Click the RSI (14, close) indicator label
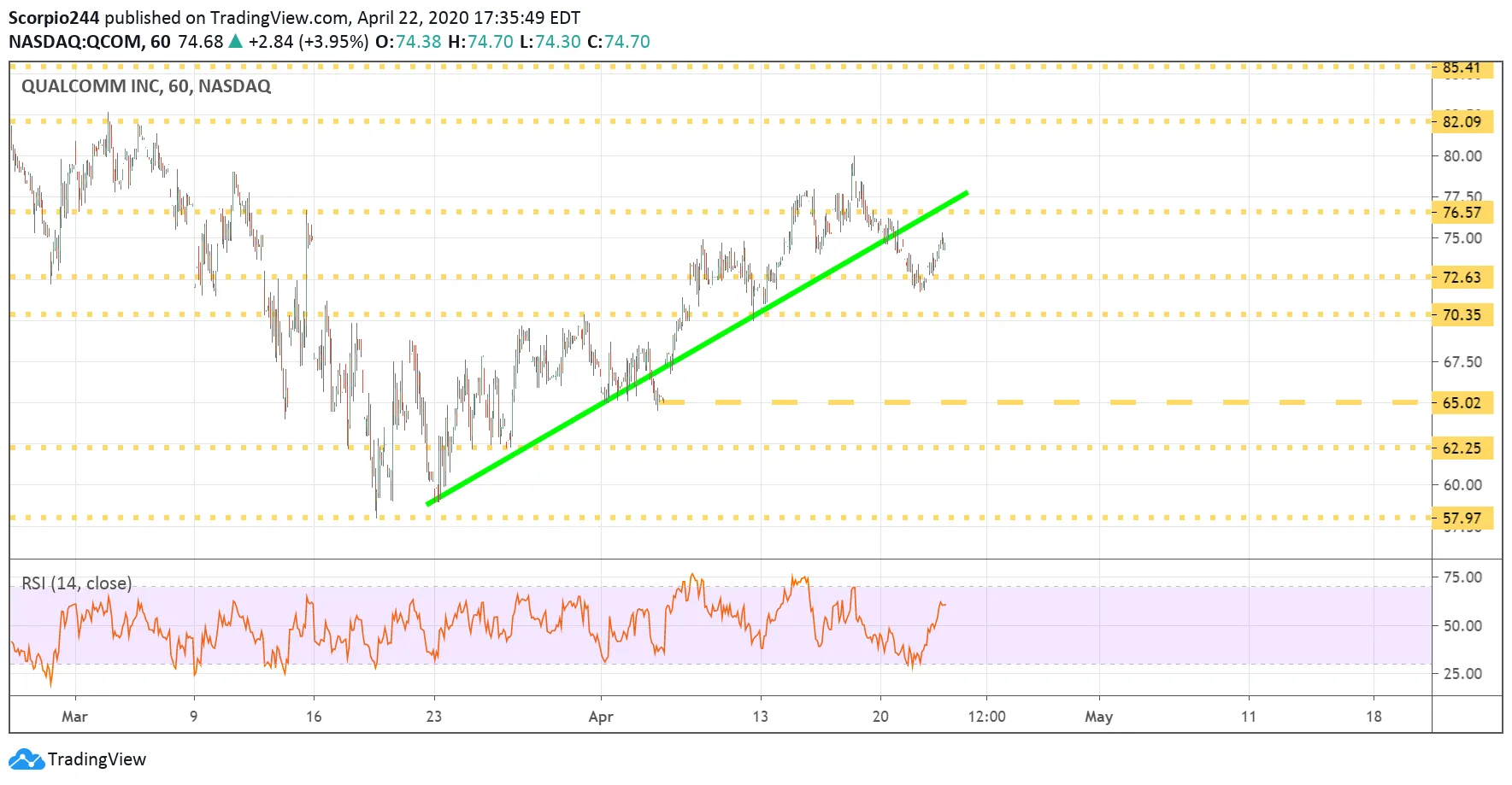 77,583
